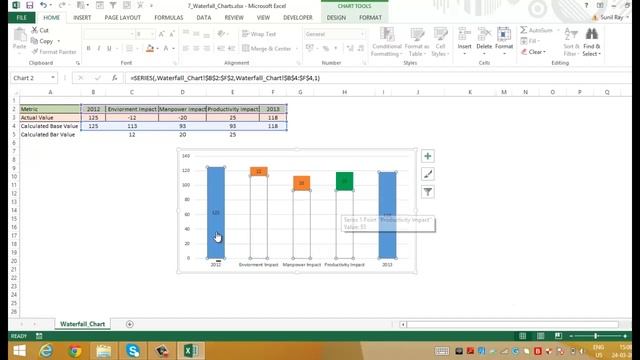Click the Cut scissors command
The image size is (640, 360).
tap(40, 30)
